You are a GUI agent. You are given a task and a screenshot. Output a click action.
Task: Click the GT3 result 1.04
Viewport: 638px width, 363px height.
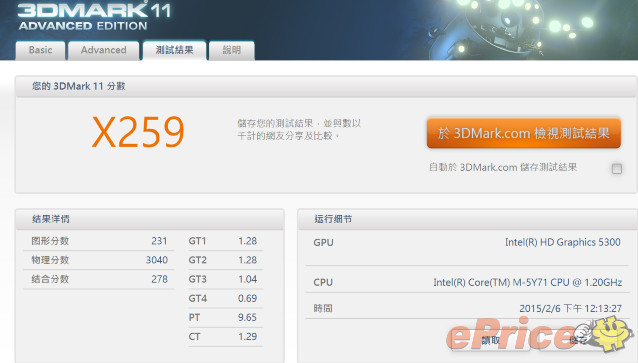pos(247,279)
